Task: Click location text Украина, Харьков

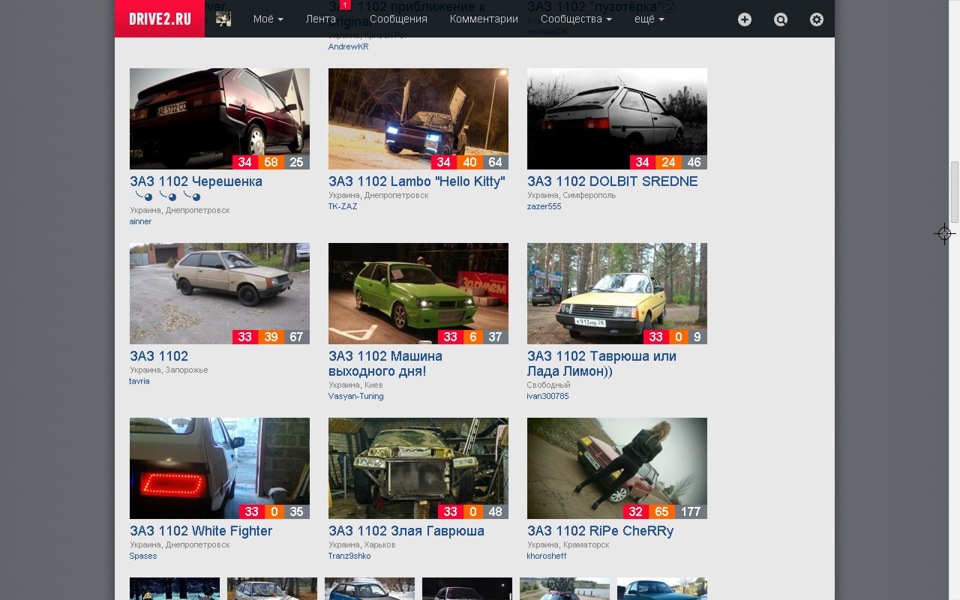Action: pyautogui.click(x=362, y=545)
